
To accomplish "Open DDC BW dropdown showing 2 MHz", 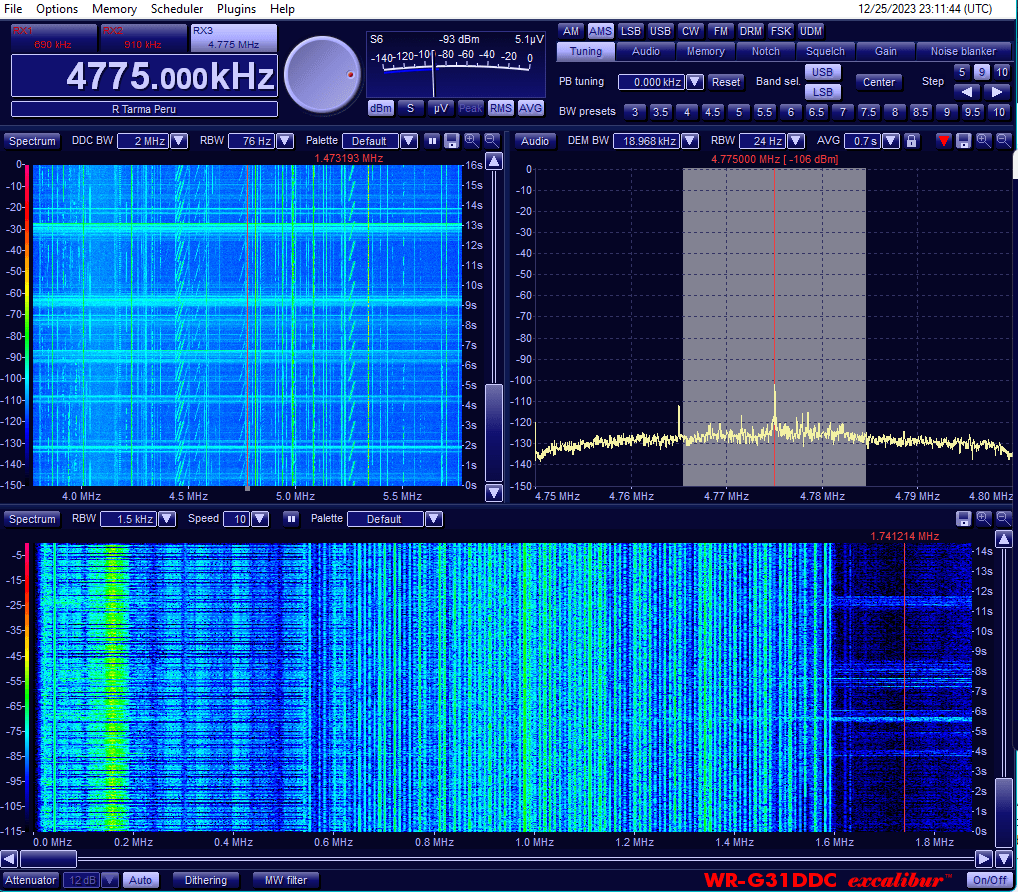I will tap(179, 141).
